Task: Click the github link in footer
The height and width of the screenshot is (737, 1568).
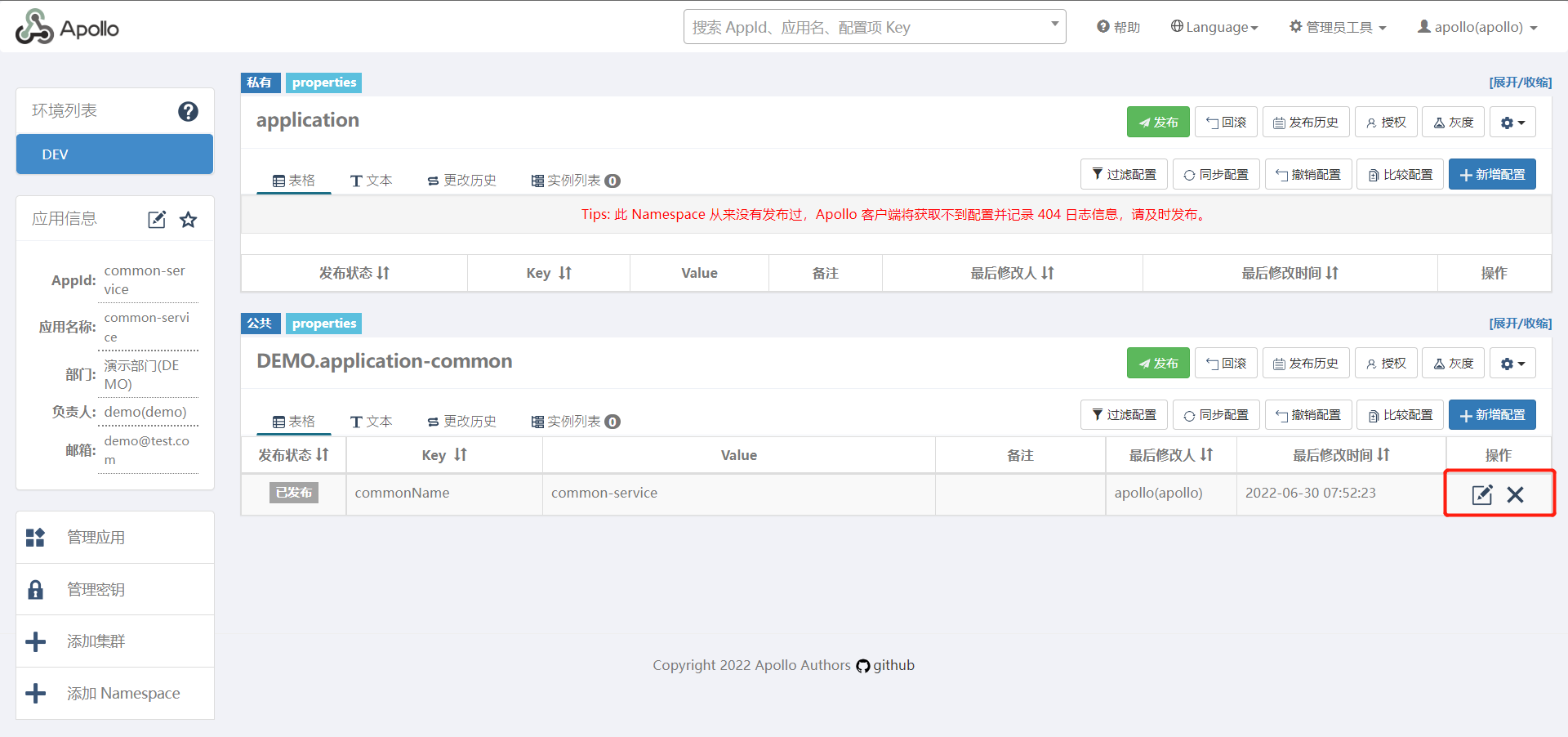Action: pyautogui.click(x=885, y=665)
